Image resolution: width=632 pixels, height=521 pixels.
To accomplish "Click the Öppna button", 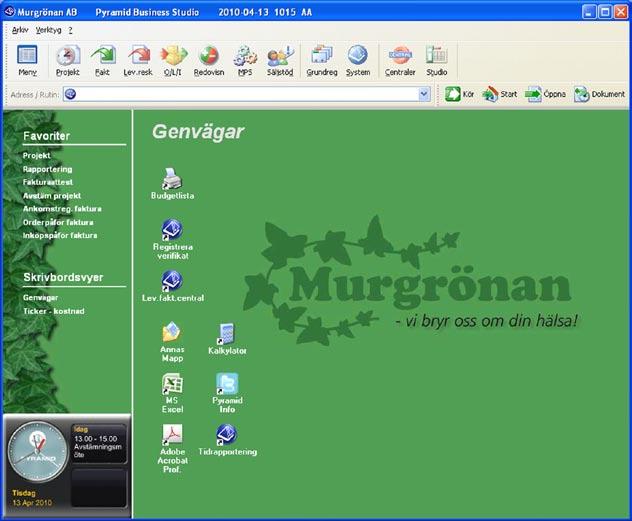I will 545,94.
